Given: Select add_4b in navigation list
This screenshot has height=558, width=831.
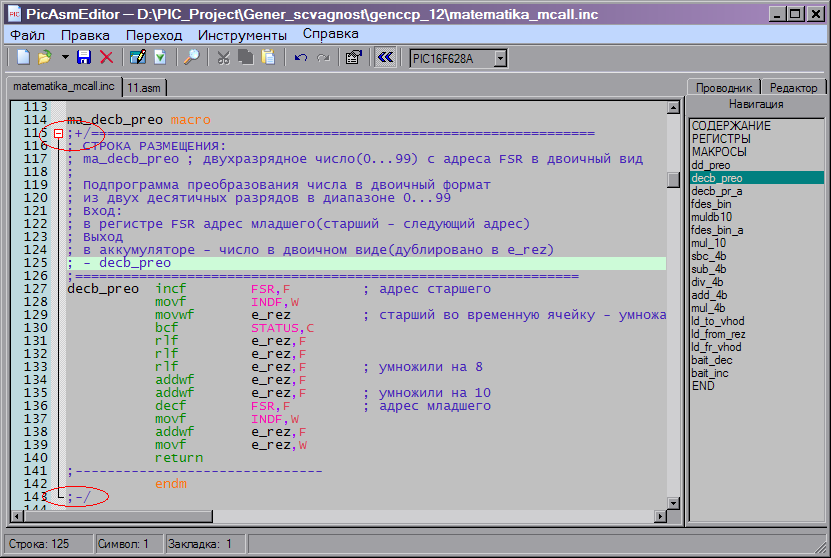Looking at the screenshot, I should (x=756, y=295).
